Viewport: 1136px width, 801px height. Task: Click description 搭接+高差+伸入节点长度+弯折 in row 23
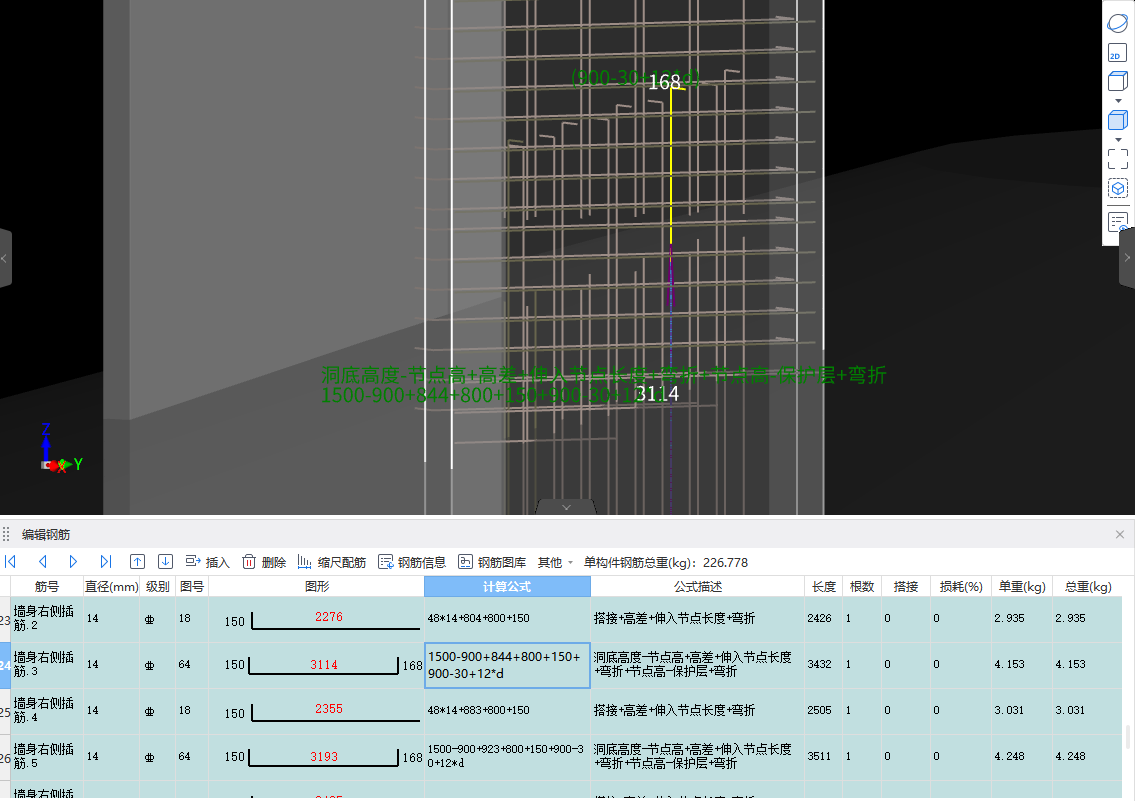[x=674, y=618]
